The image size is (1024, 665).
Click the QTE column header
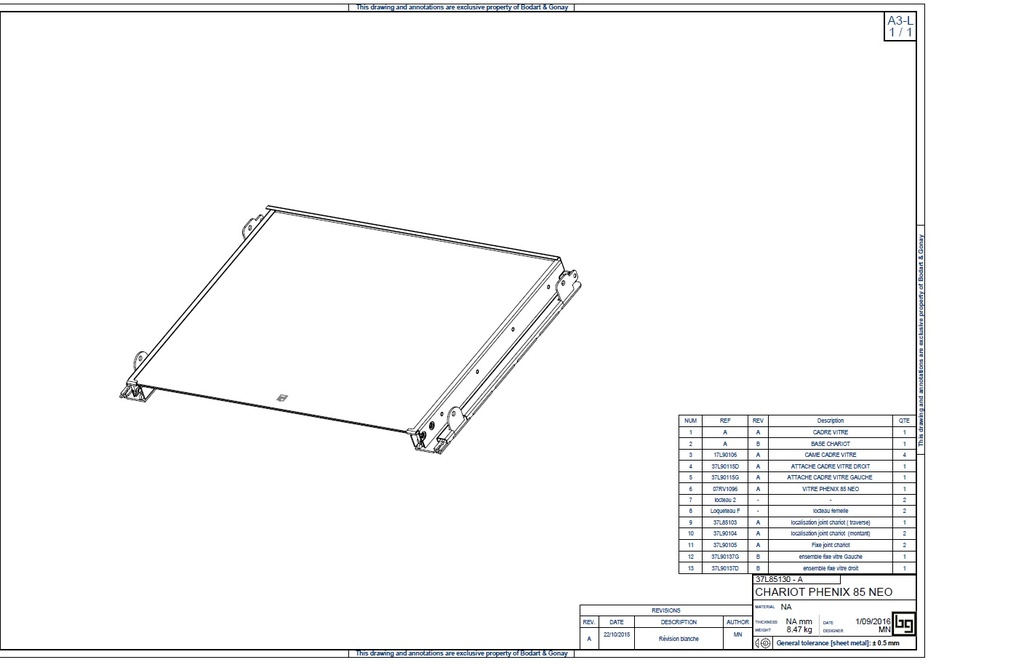[904, 421]
